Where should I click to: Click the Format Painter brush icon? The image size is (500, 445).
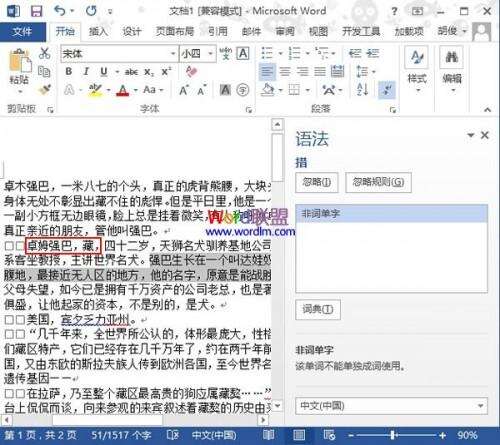(x=44, y=89)
